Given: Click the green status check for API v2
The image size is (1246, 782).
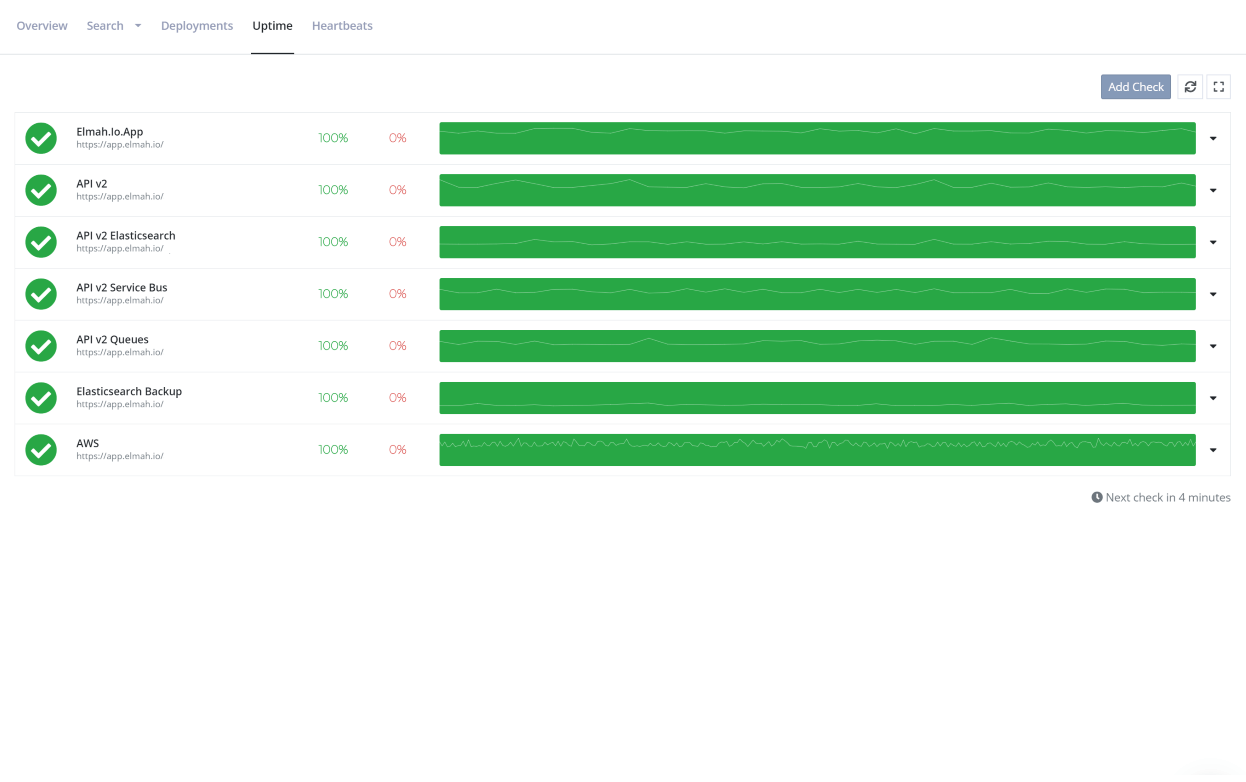Looking at the screenshot, I should (41, 190).
